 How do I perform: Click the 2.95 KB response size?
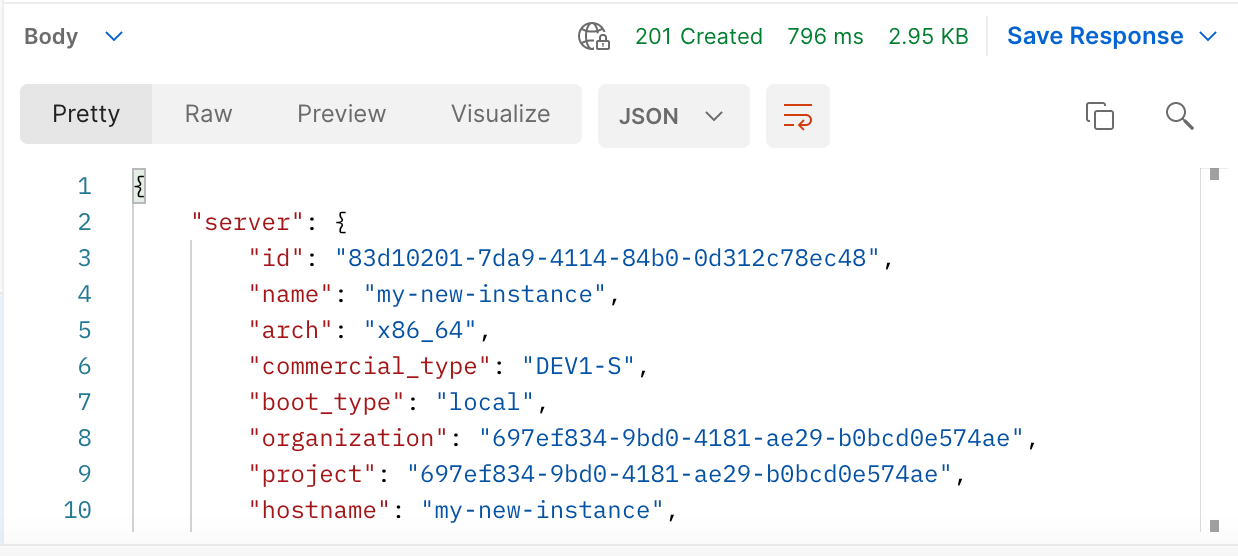point(927,37)
